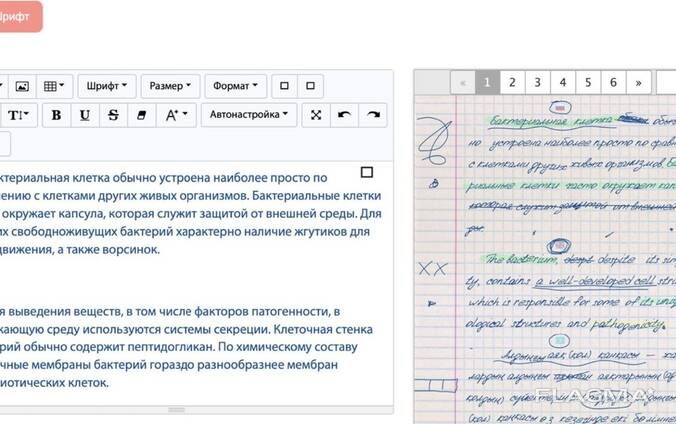Go to page 5 of the scan viewer
676x424 pixels.
tap(588, 82)
